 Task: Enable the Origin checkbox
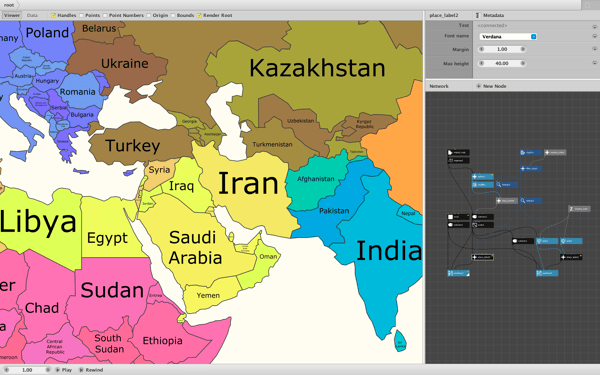coord(148,15)
